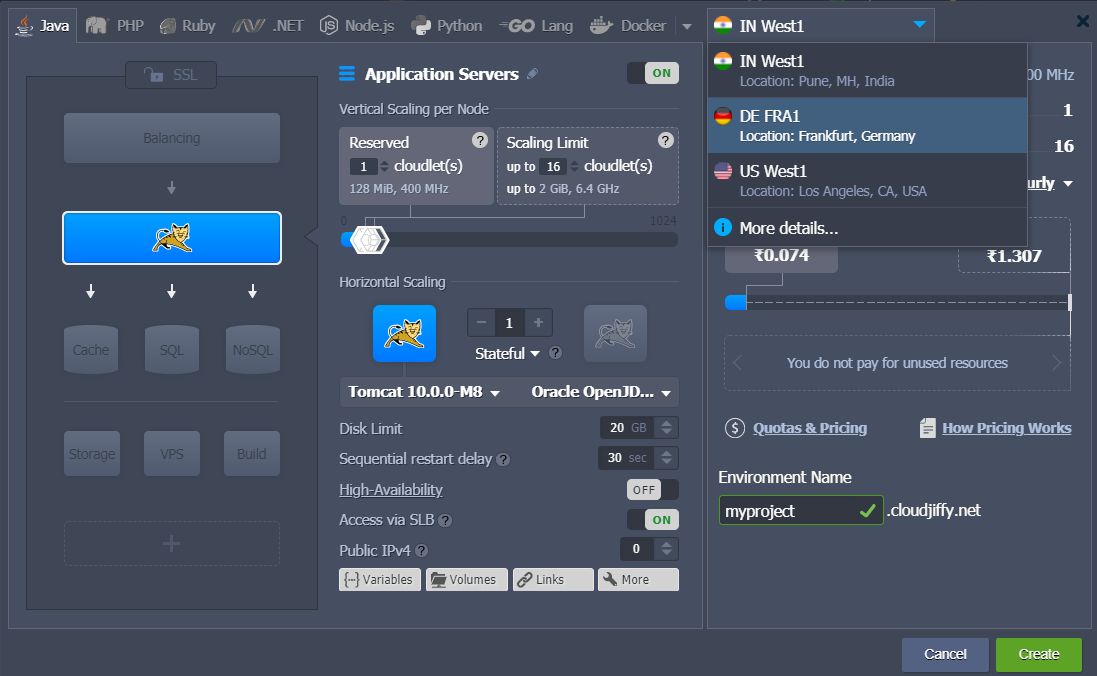Decrease node count with minus button

coord(481,323)
